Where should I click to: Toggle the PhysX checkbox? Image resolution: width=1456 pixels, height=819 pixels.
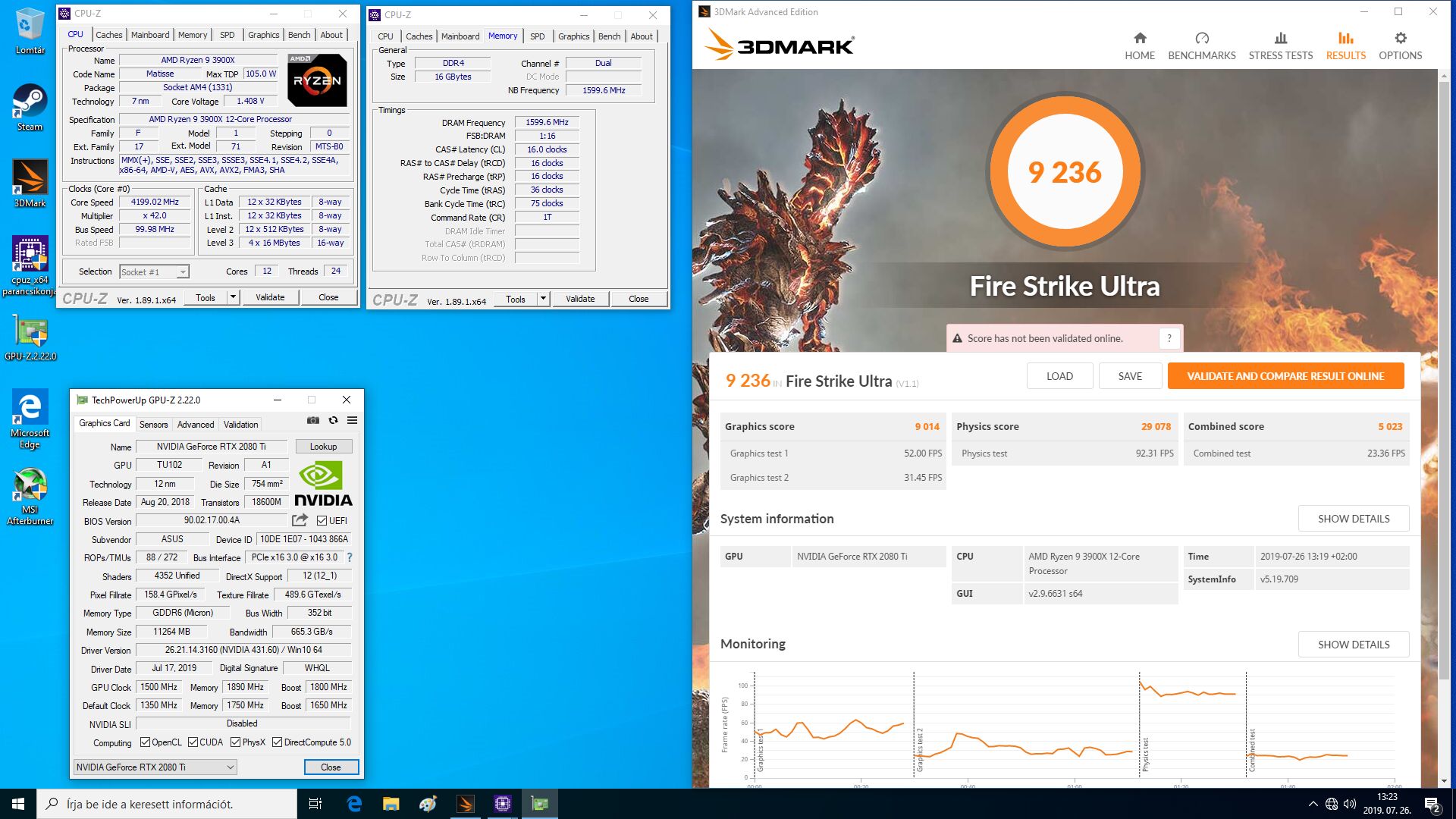[x=235, y=742]
